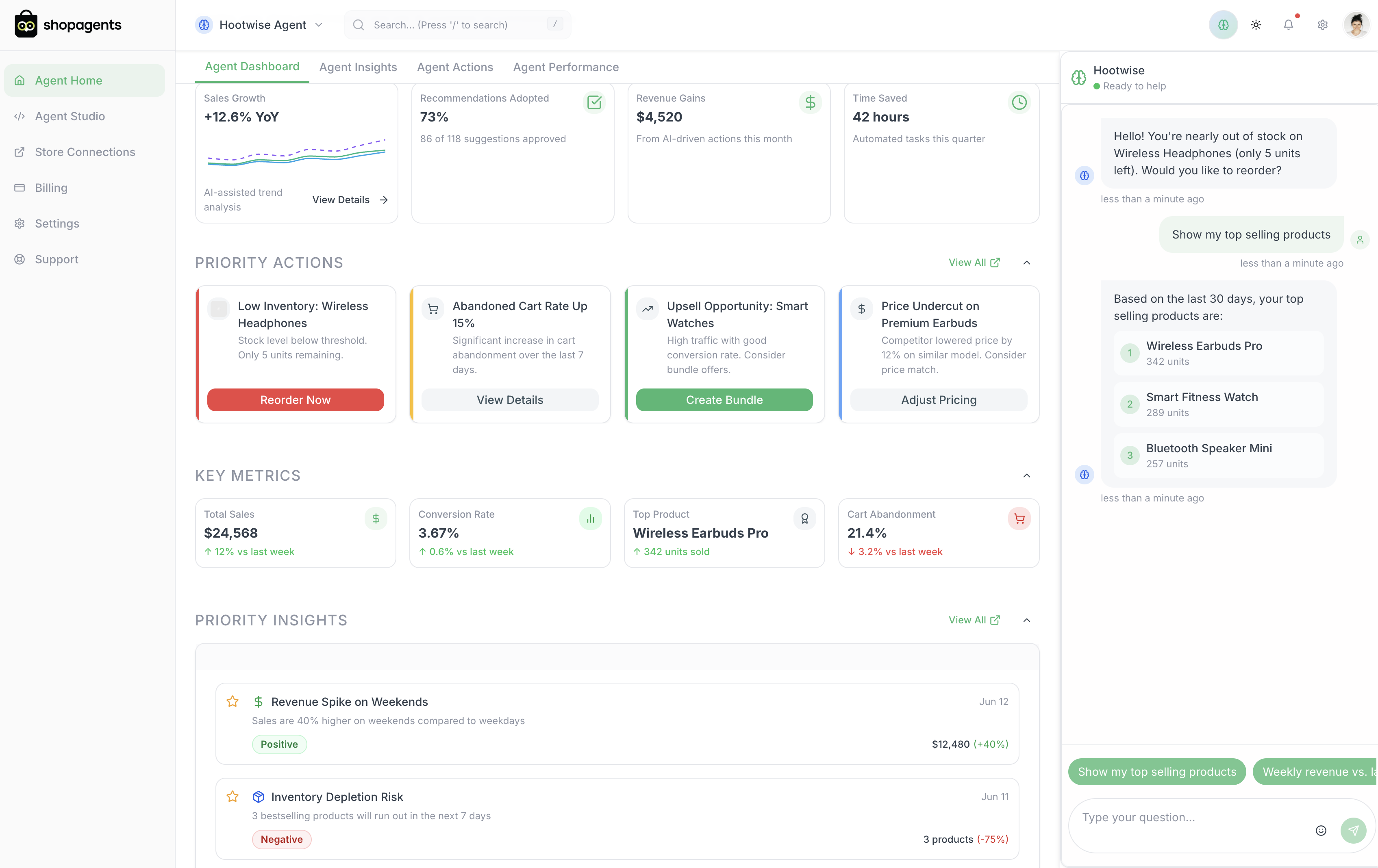Click the Upsell Opportunity trending icon
Image resolution: width=1378 pixels, height=868 pixels.
(647, 308)
